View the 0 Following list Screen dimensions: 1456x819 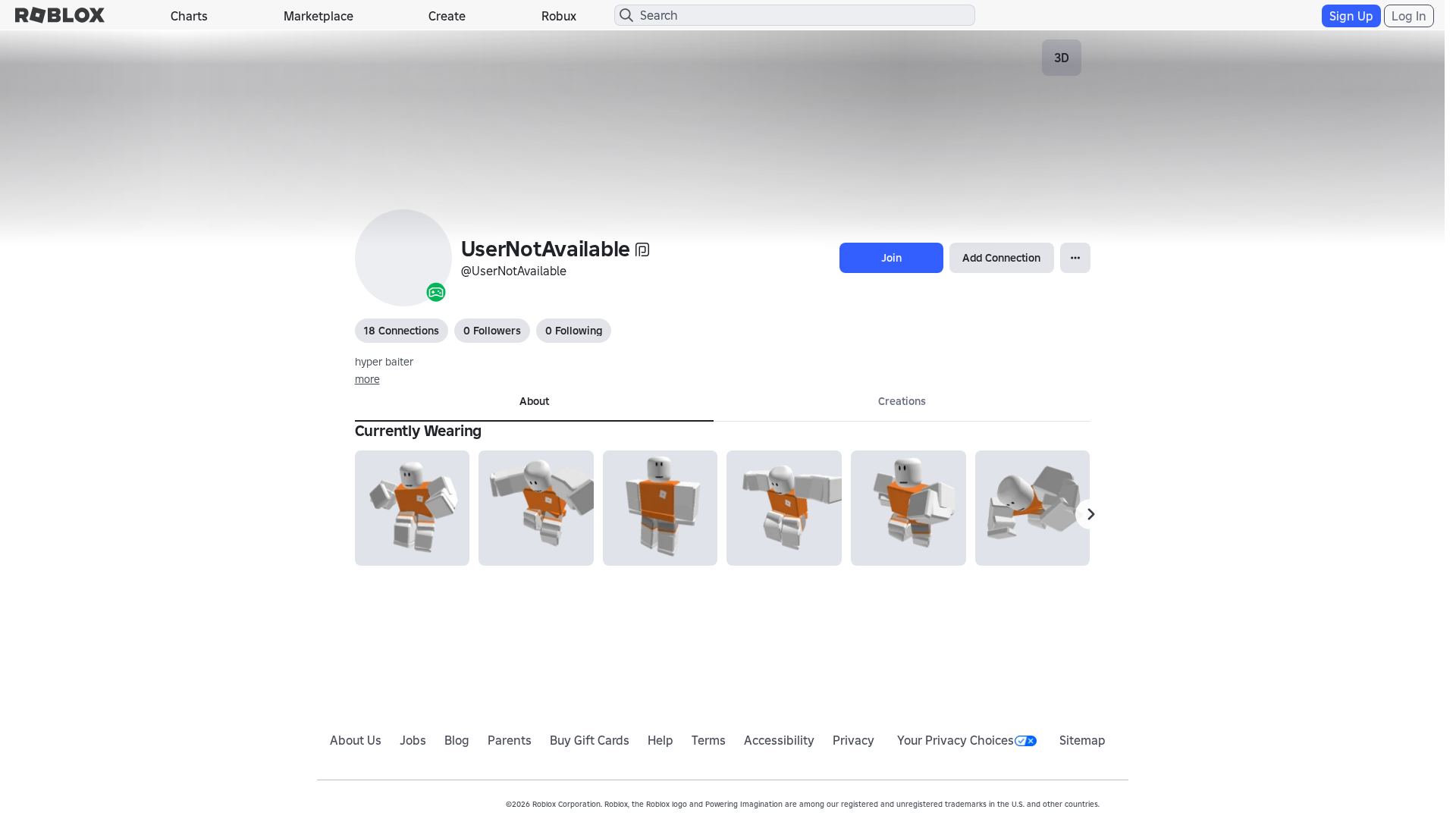[x=573, y=331]
